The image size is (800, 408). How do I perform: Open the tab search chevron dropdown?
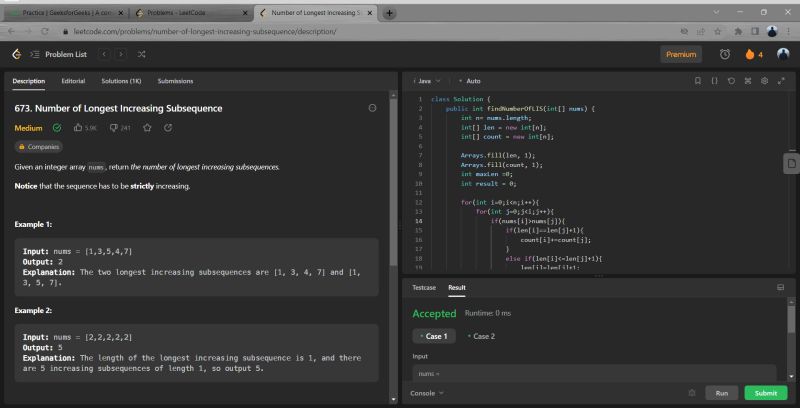point(717,12)
